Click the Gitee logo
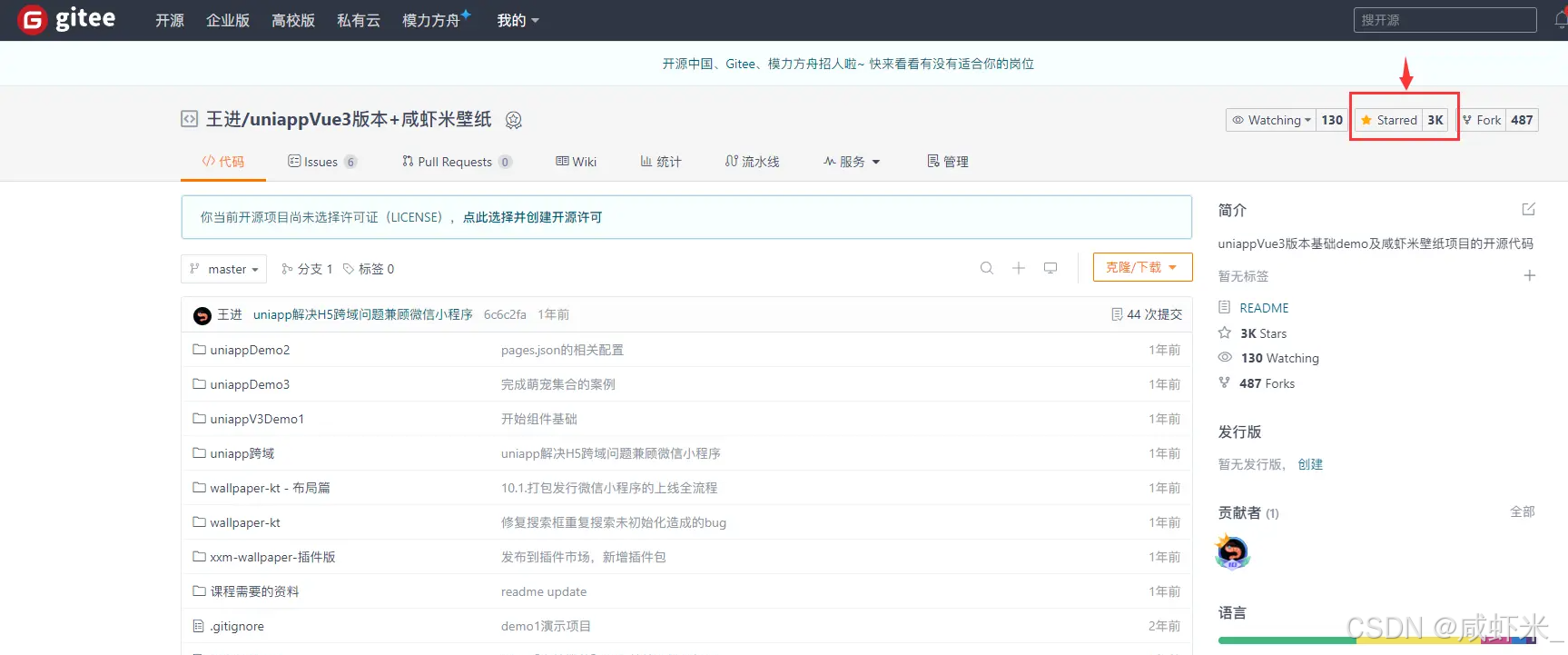This screenshot has height=655, width=1568. click(x=67, y=19)
